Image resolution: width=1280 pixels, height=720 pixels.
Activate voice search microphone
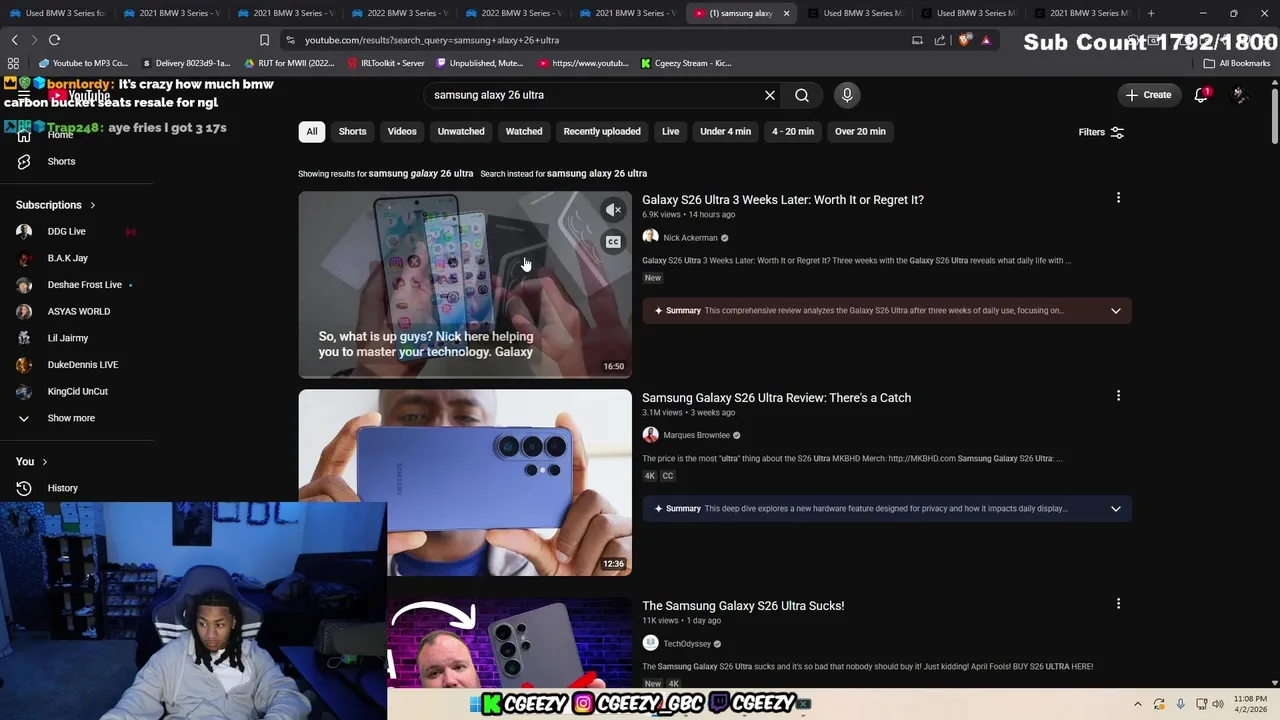click(847, 95)
